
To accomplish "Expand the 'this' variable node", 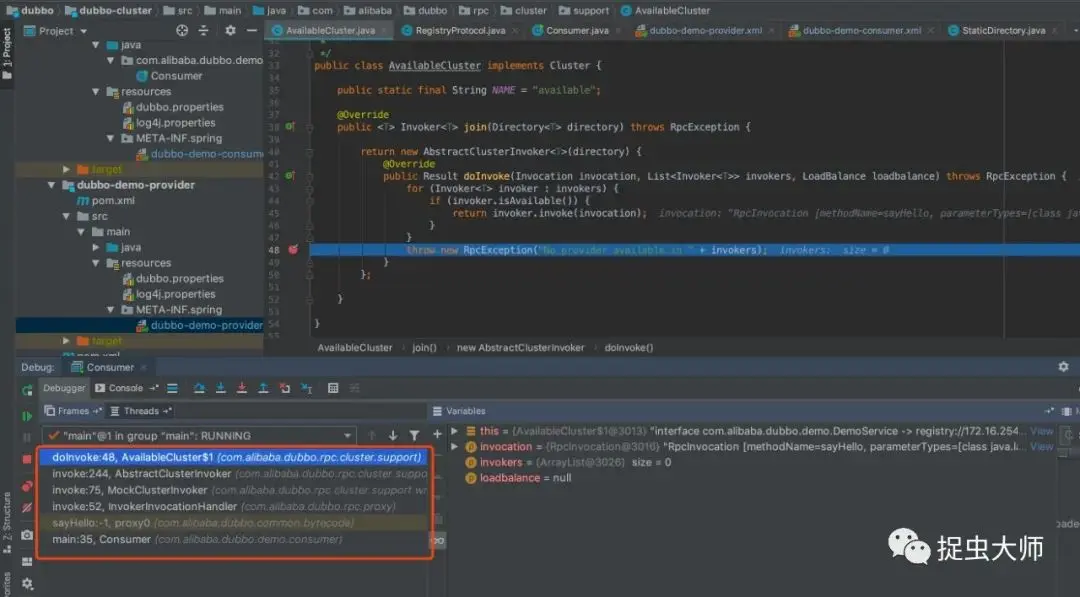I will point(455,431).
